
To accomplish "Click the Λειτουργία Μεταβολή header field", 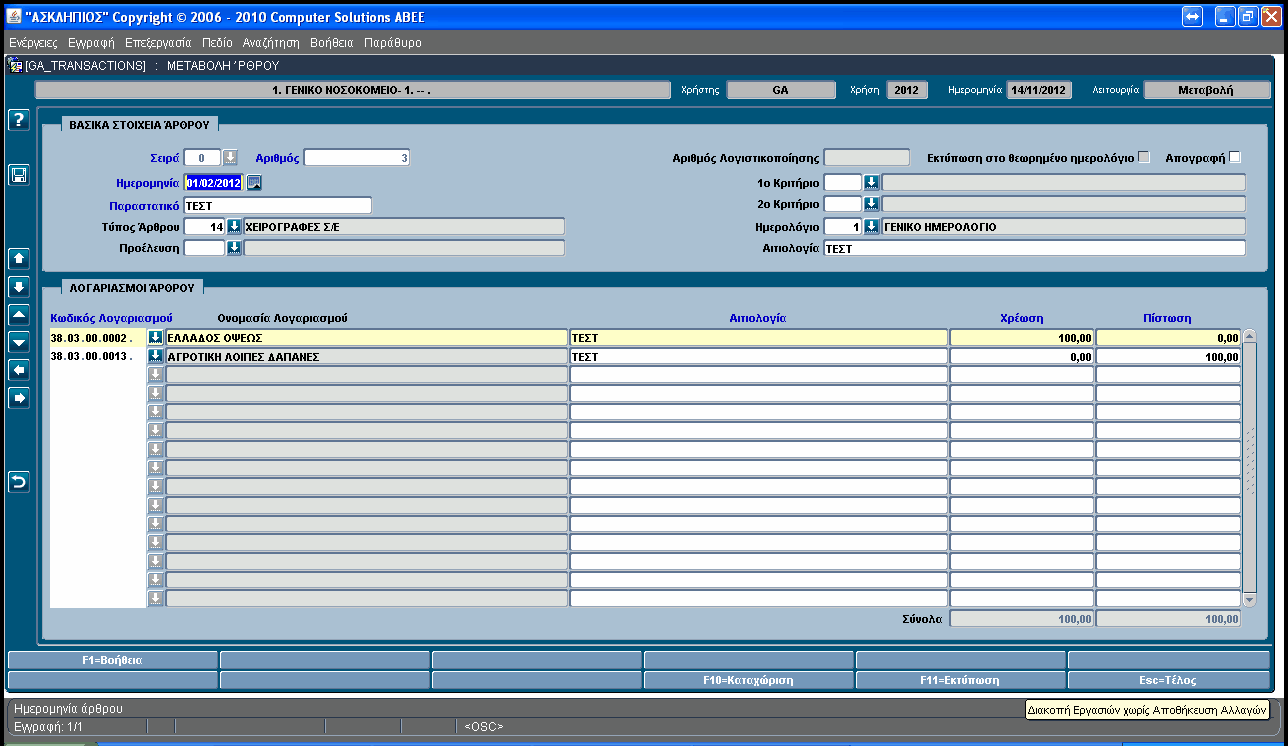I will pos(1206,89).
